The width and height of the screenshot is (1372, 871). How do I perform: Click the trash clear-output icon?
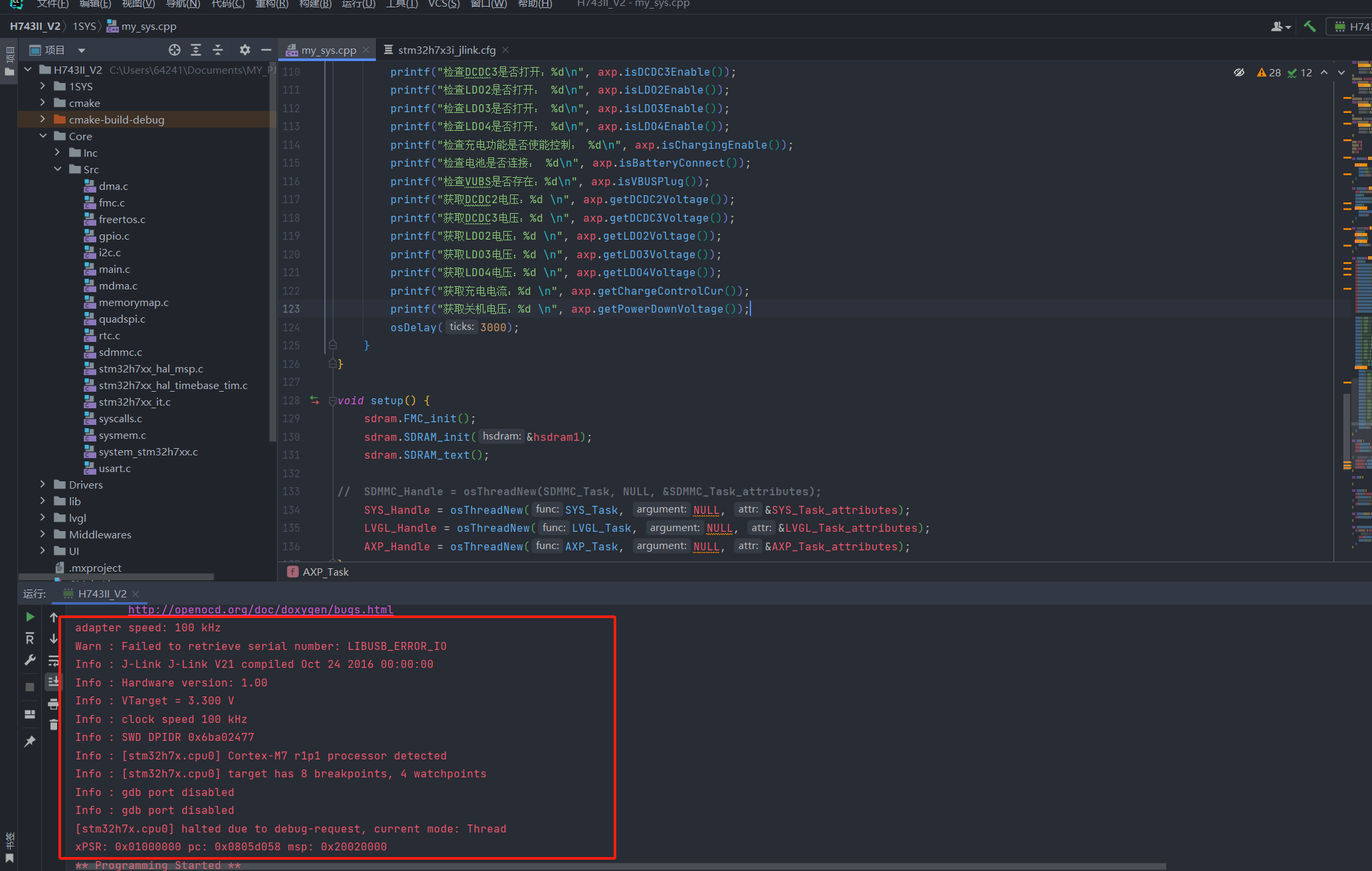coord(54,724)
